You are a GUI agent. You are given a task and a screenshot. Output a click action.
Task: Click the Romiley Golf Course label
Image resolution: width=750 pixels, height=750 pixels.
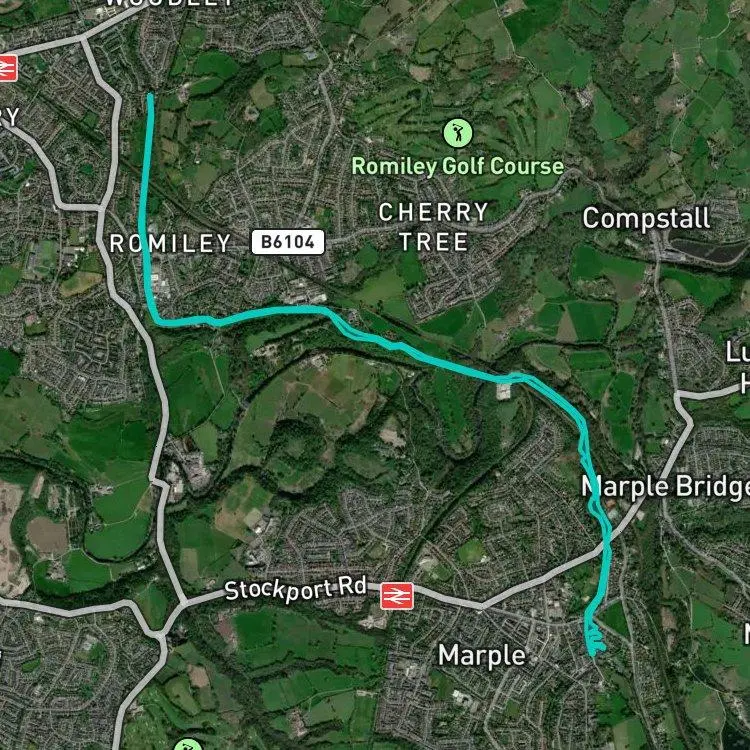pyautogui.click(x=458, y=166)
